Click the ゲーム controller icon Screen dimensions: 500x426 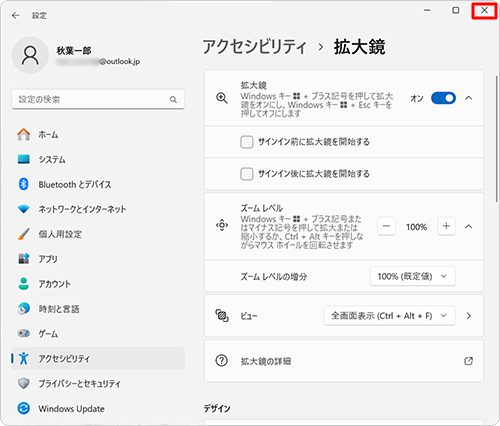point(23,333)
